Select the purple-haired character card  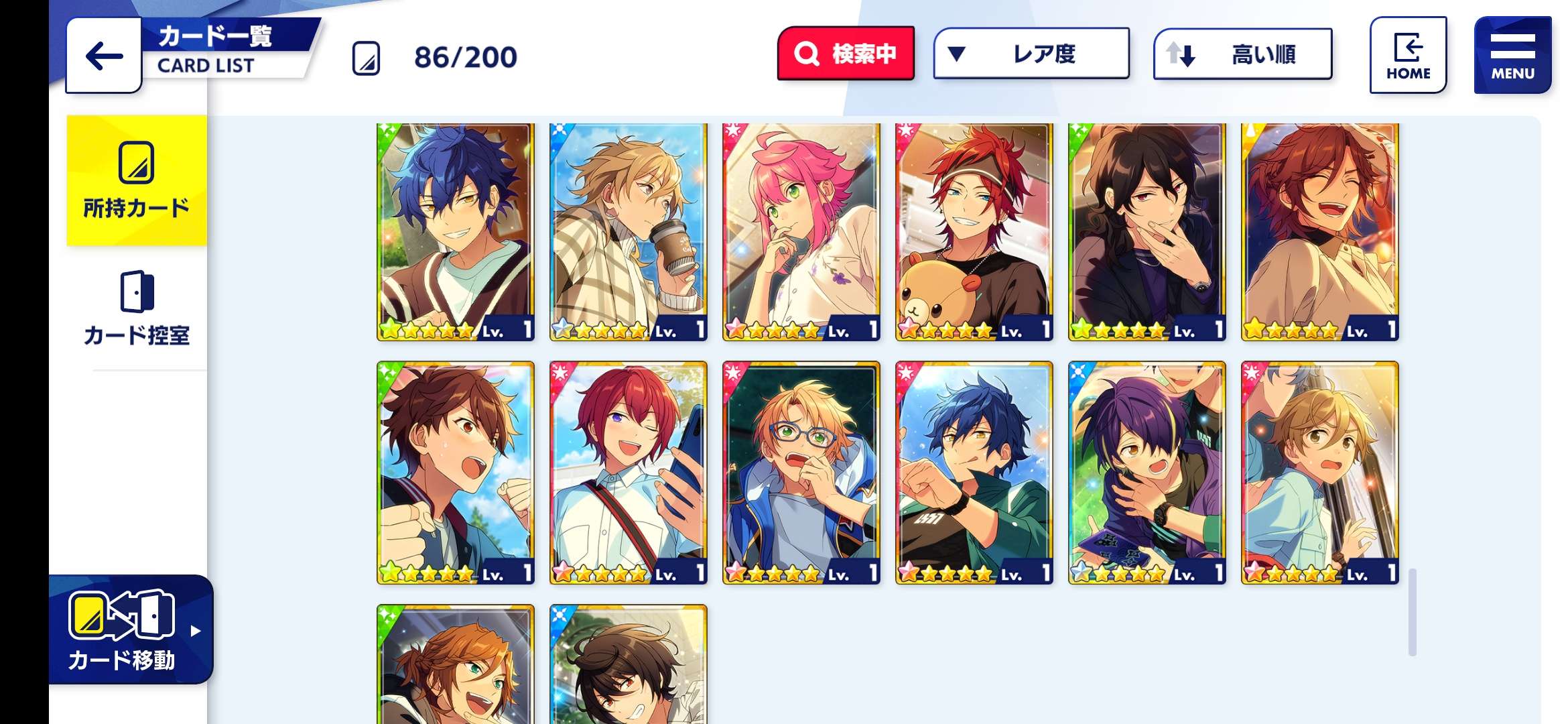[x=1147, y=473]
